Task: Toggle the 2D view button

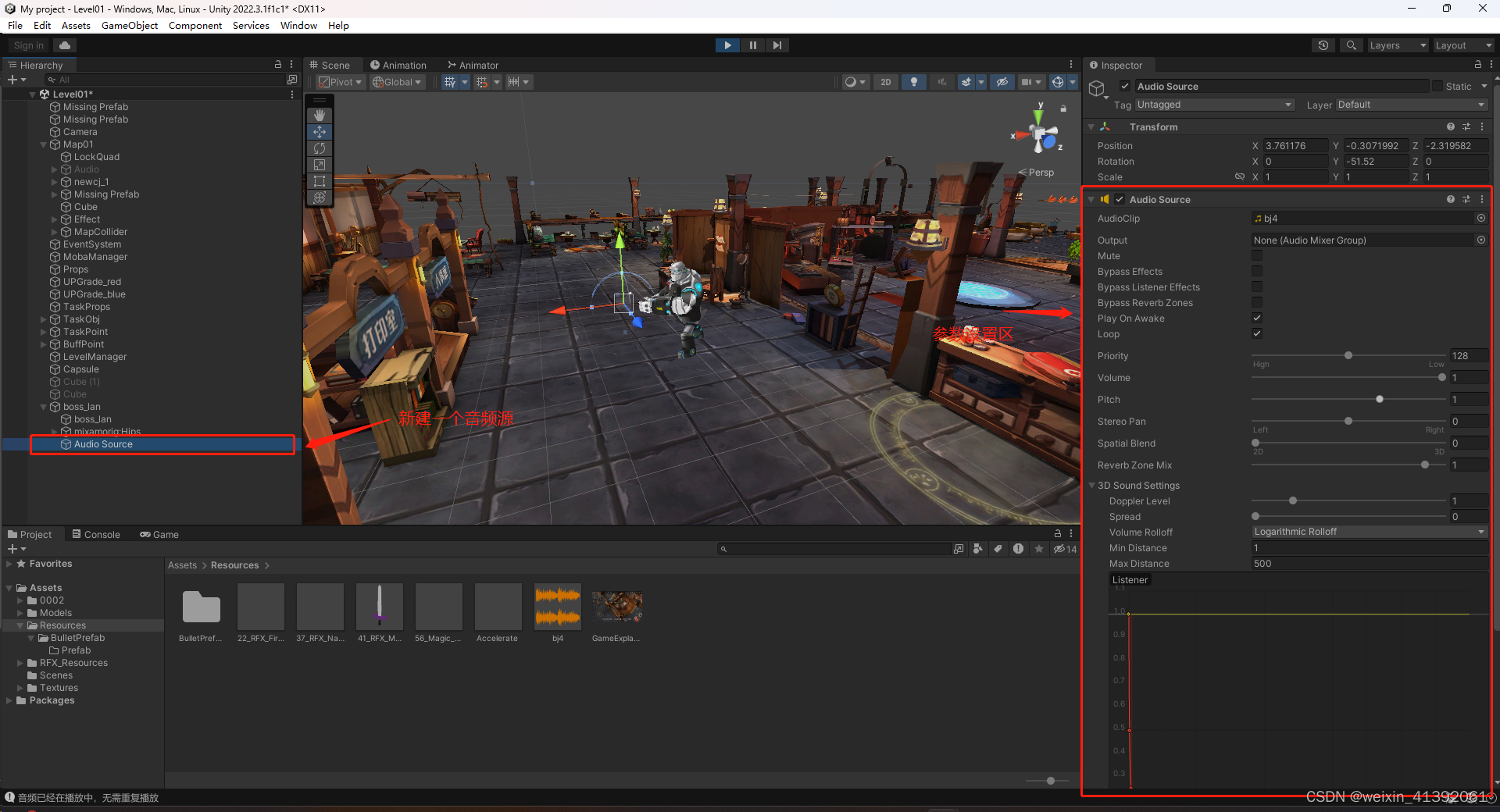Action: tap(885, 82)
